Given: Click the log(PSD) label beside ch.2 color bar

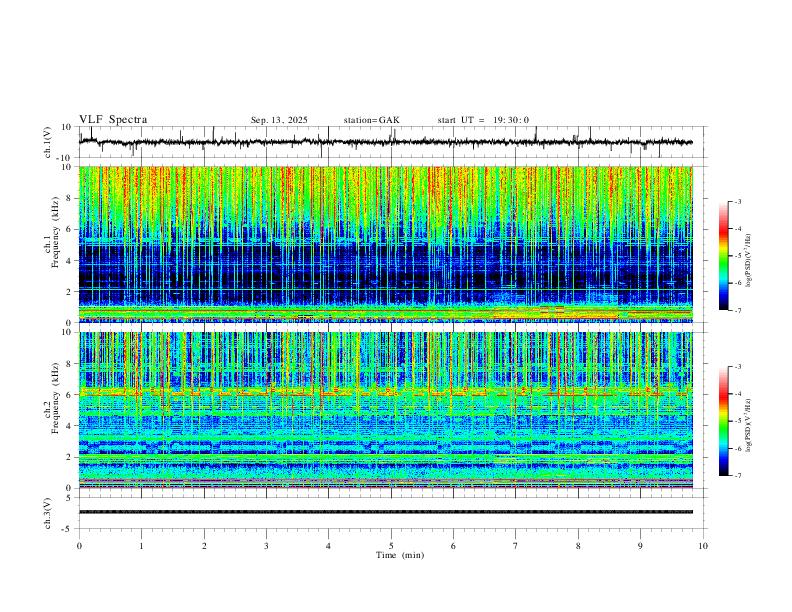Looking at the screenshot, I should [749, 425].
